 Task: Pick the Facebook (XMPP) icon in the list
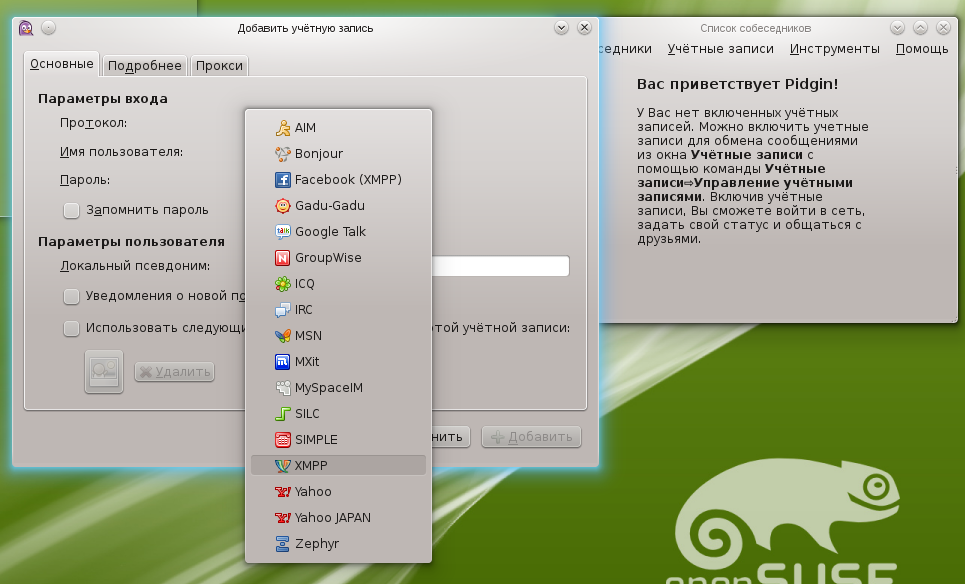tap(282, 180)
